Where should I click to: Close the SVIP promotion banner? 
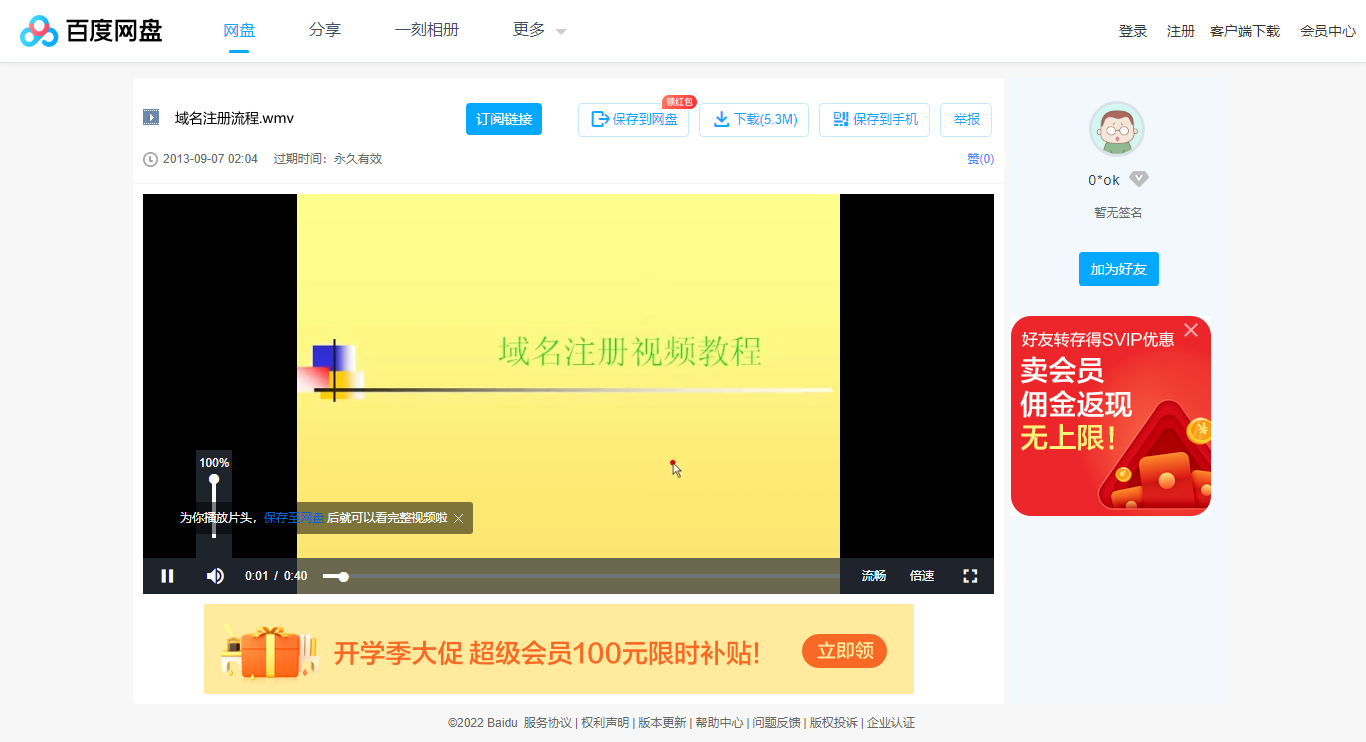pyautogui.click(x=1191, y=329)
